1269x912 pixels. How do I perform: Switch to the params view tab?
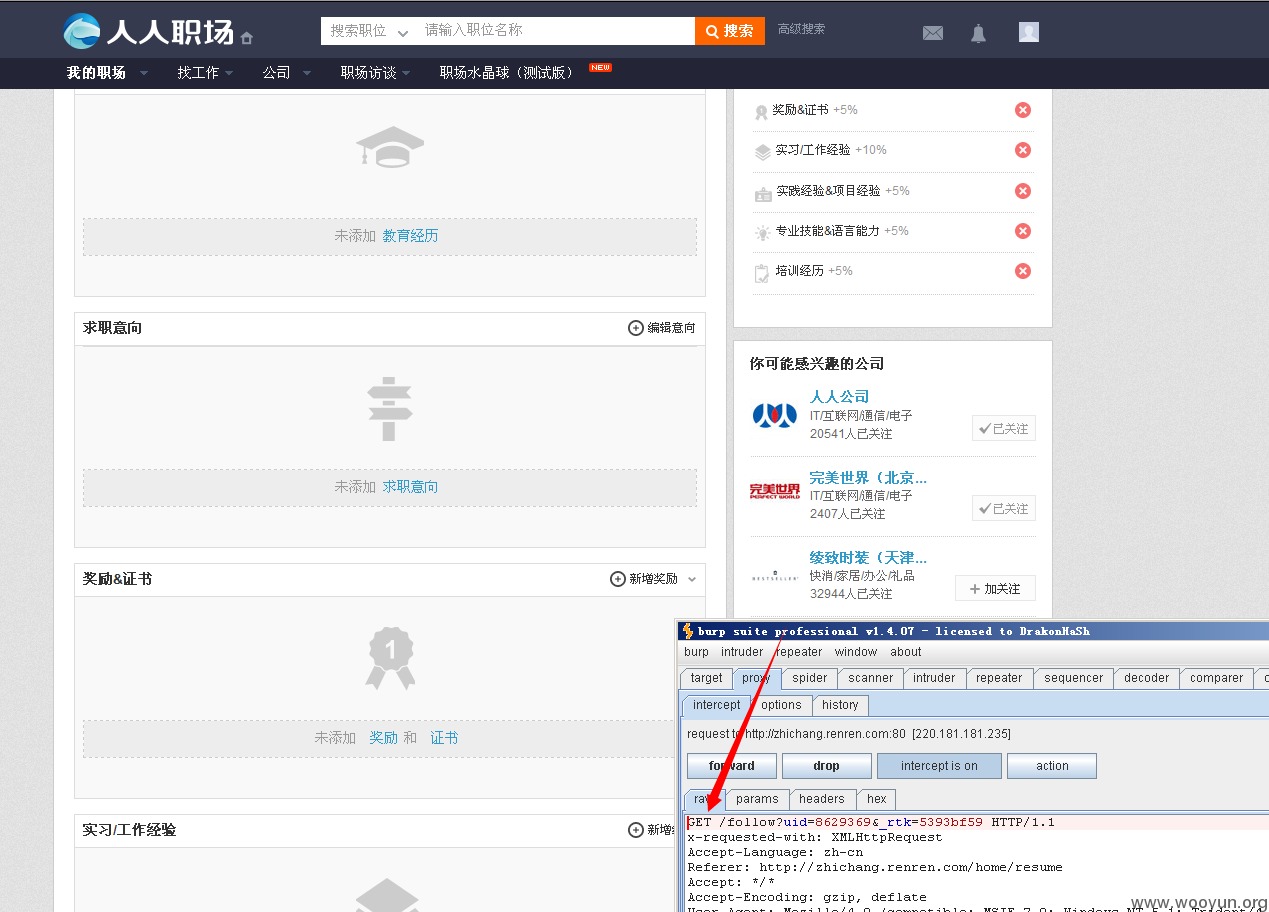pyautogui.click(x=757, y=799)
